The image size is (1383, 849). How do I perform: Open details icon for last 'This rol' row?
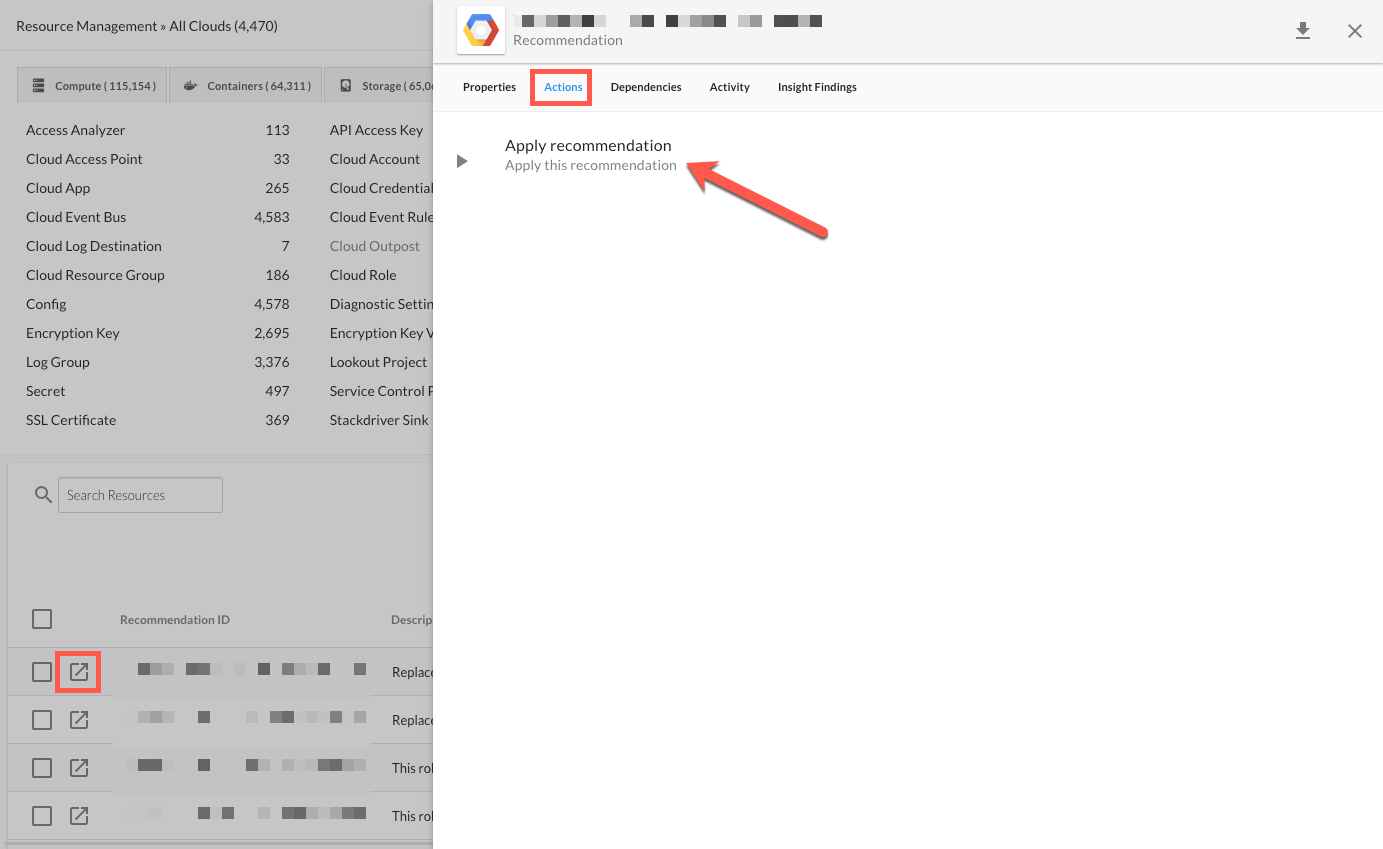click(x=79, y=816)
